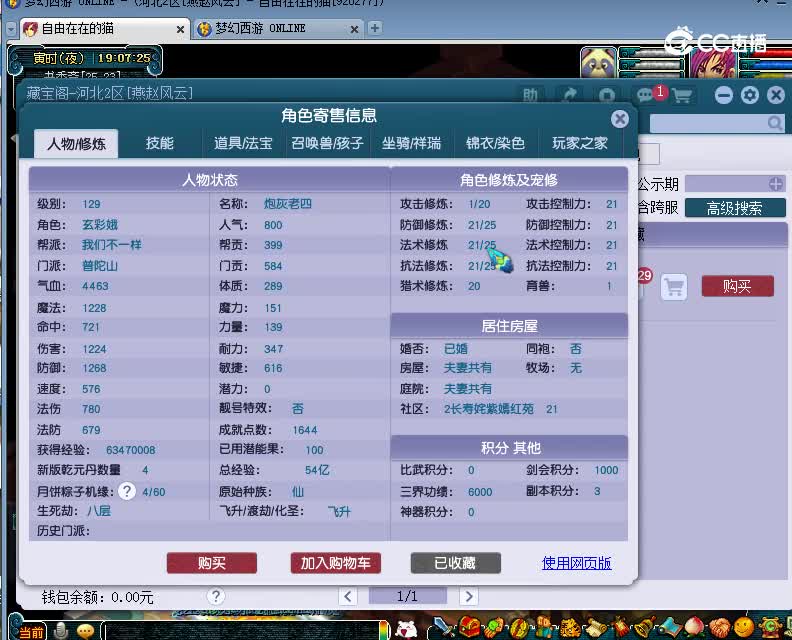Viewport: 792px width, 640px height.
Task: Click the pink-haired character portrait
Action: click(713, 63)
